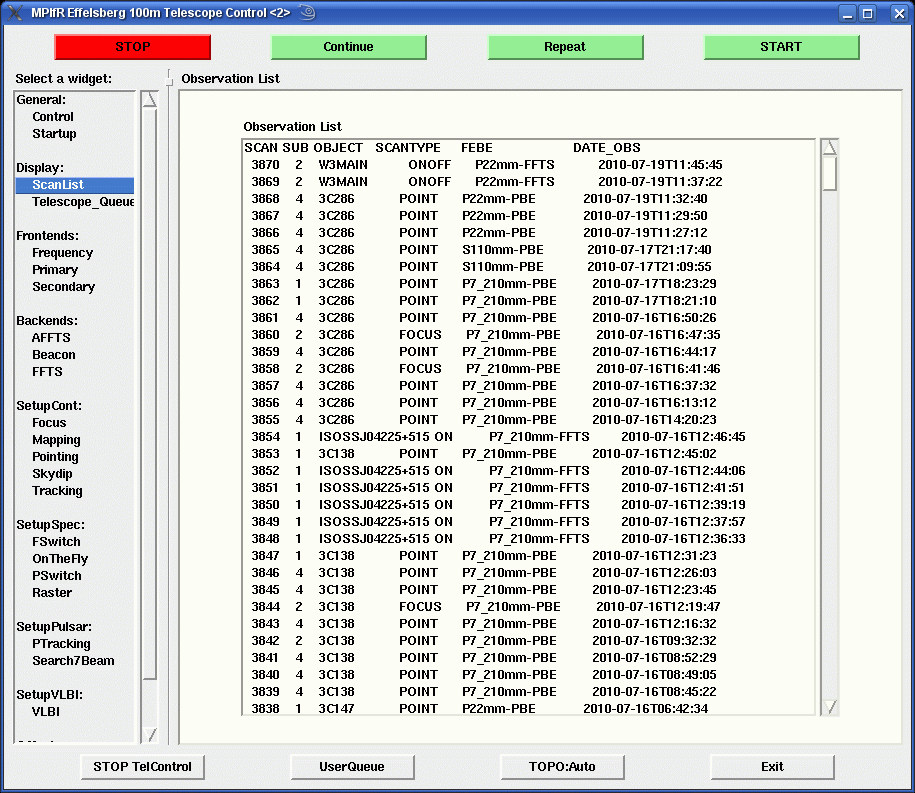
Task: Open the AFFTS backend widget
Action: point(51,338)
